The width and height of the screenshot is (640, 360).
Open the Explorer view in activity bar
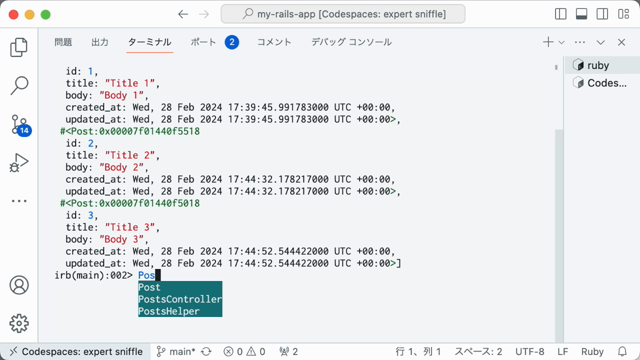coord(19,47)
